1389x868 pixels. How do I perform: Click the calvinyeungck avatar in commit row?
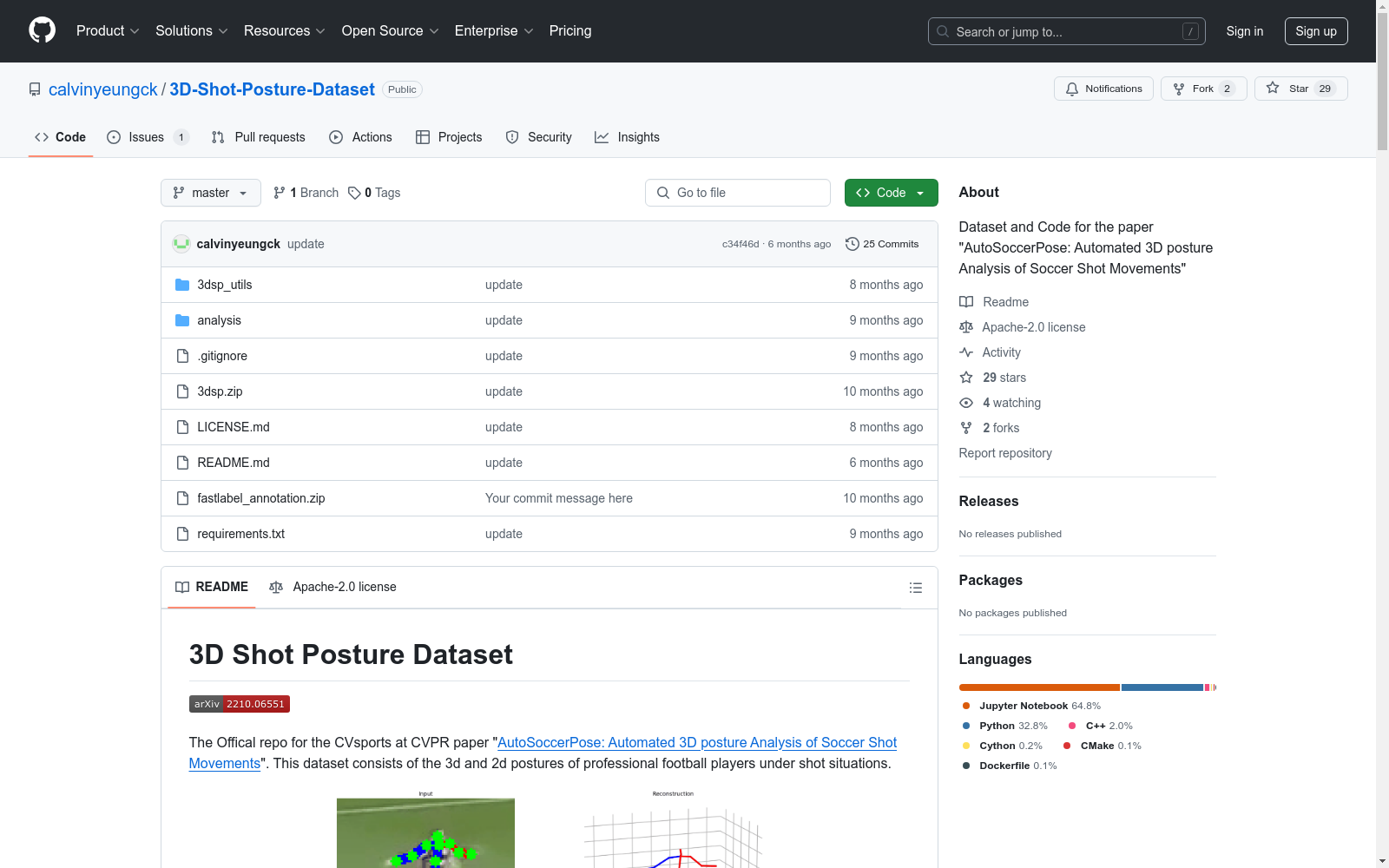pyautogui.click(x=181, y=244)
